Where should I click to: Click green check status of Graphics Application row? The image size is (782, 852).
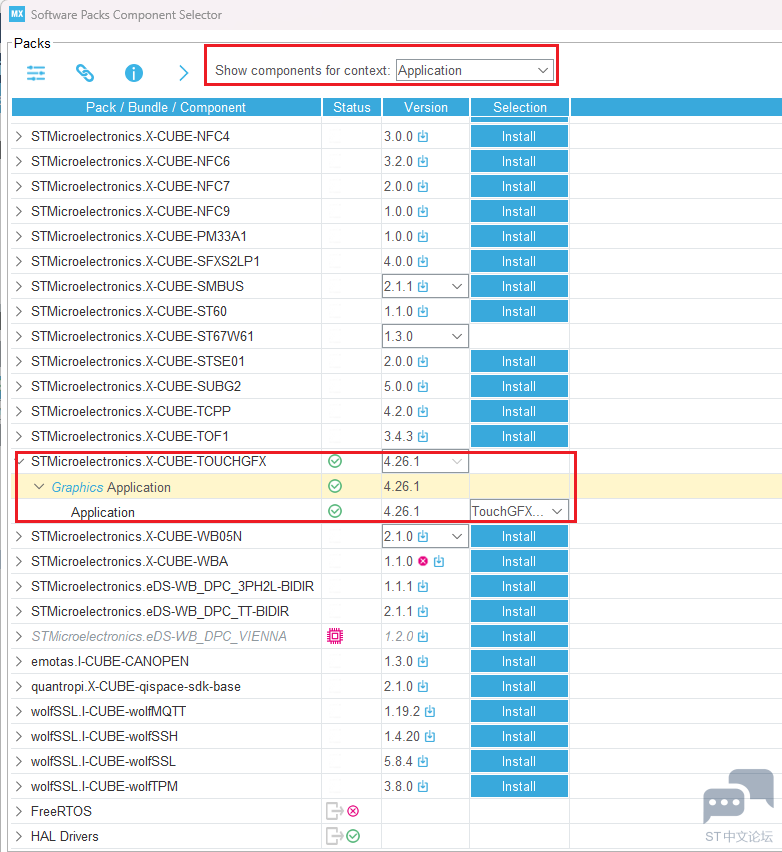(x=335, y=486)
